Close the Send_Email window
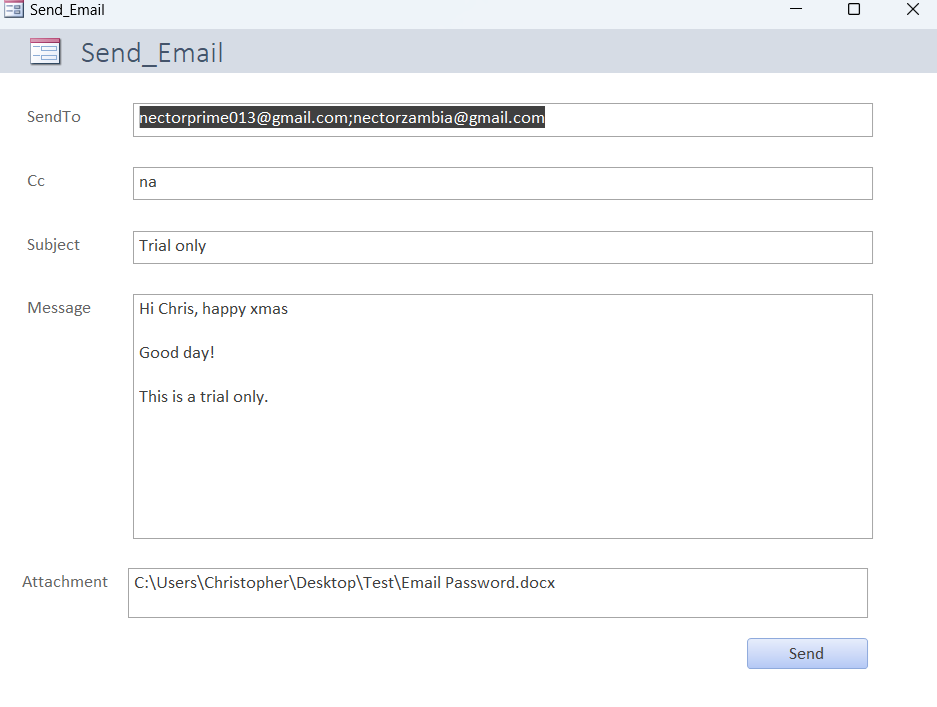The image size is (937, 707). tap(912, 10)
